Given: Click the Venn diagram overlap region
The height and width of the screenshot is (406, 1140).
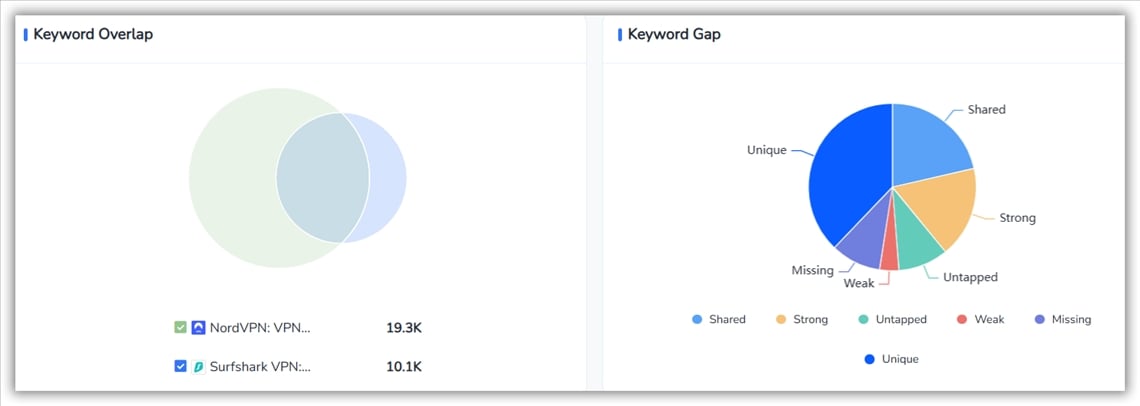Looking at the screenshot, I should 322,177.
